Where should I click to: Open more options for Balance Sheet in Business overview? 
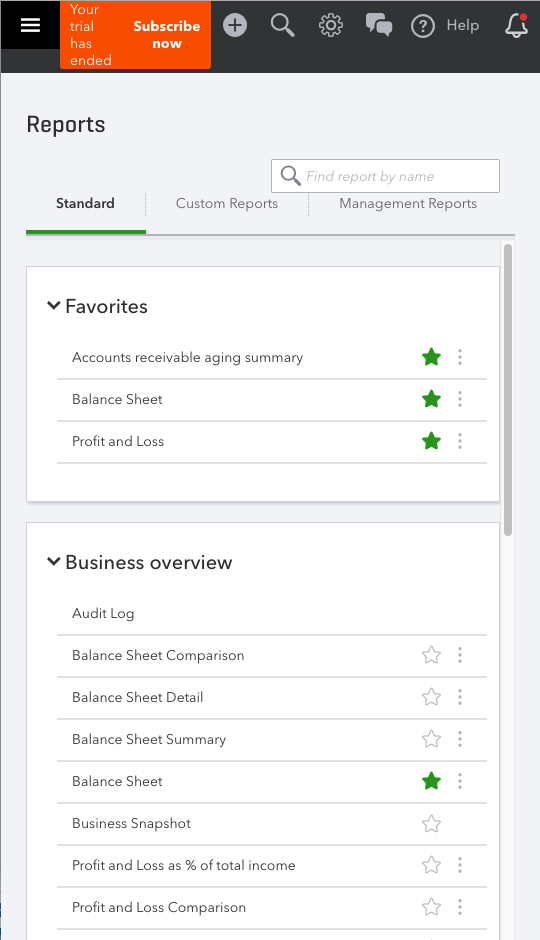(x=460, y=781)
